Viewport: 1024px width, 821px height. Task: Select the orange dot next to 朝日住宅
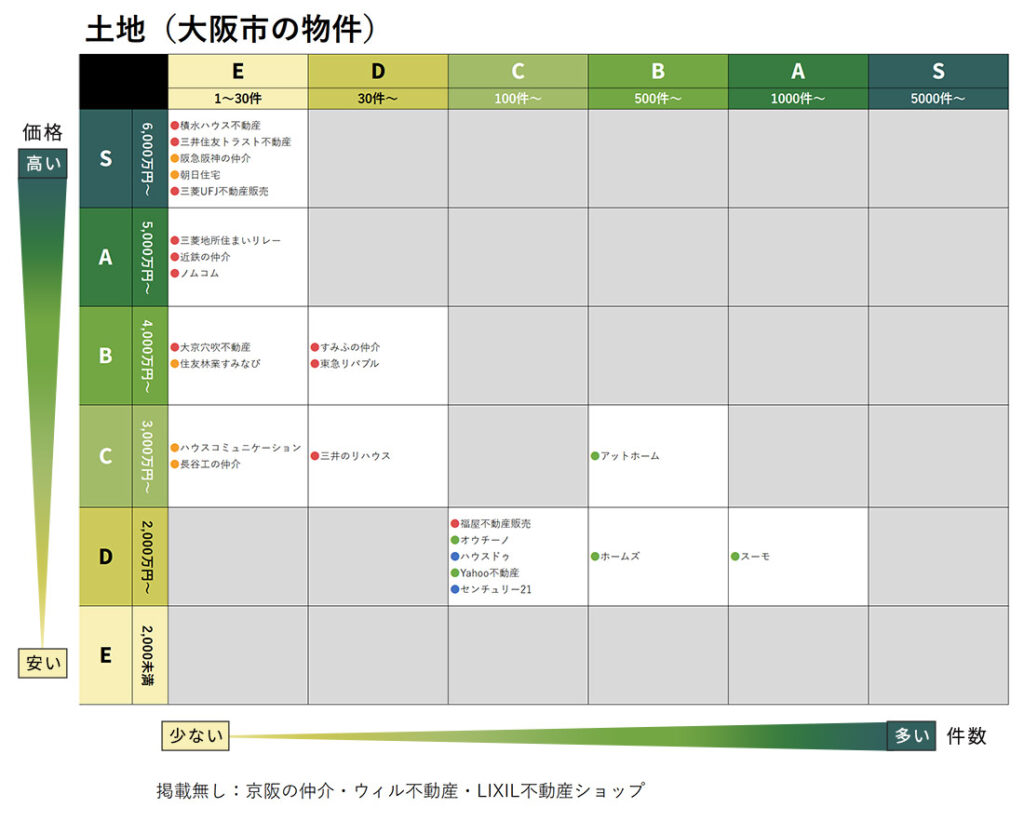click(175, 175)
